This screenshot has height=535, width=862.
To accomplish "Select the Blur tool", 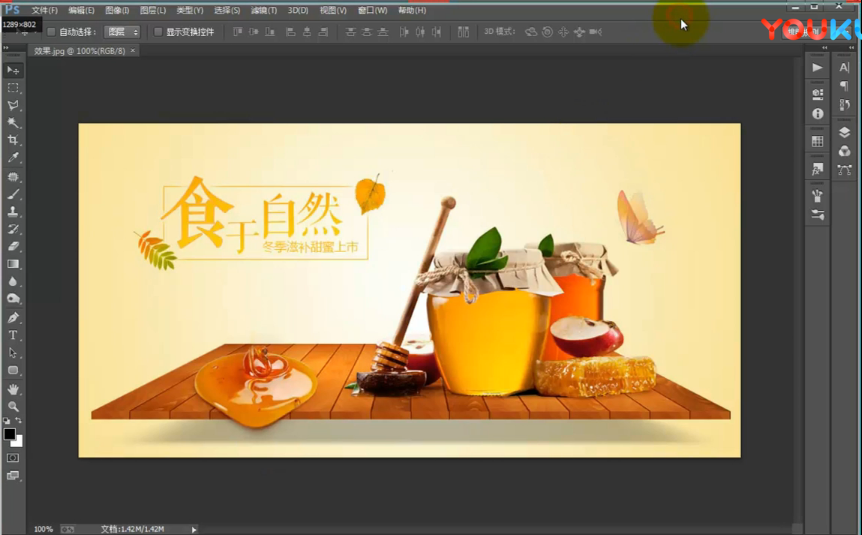I will [x=13, y=282].
